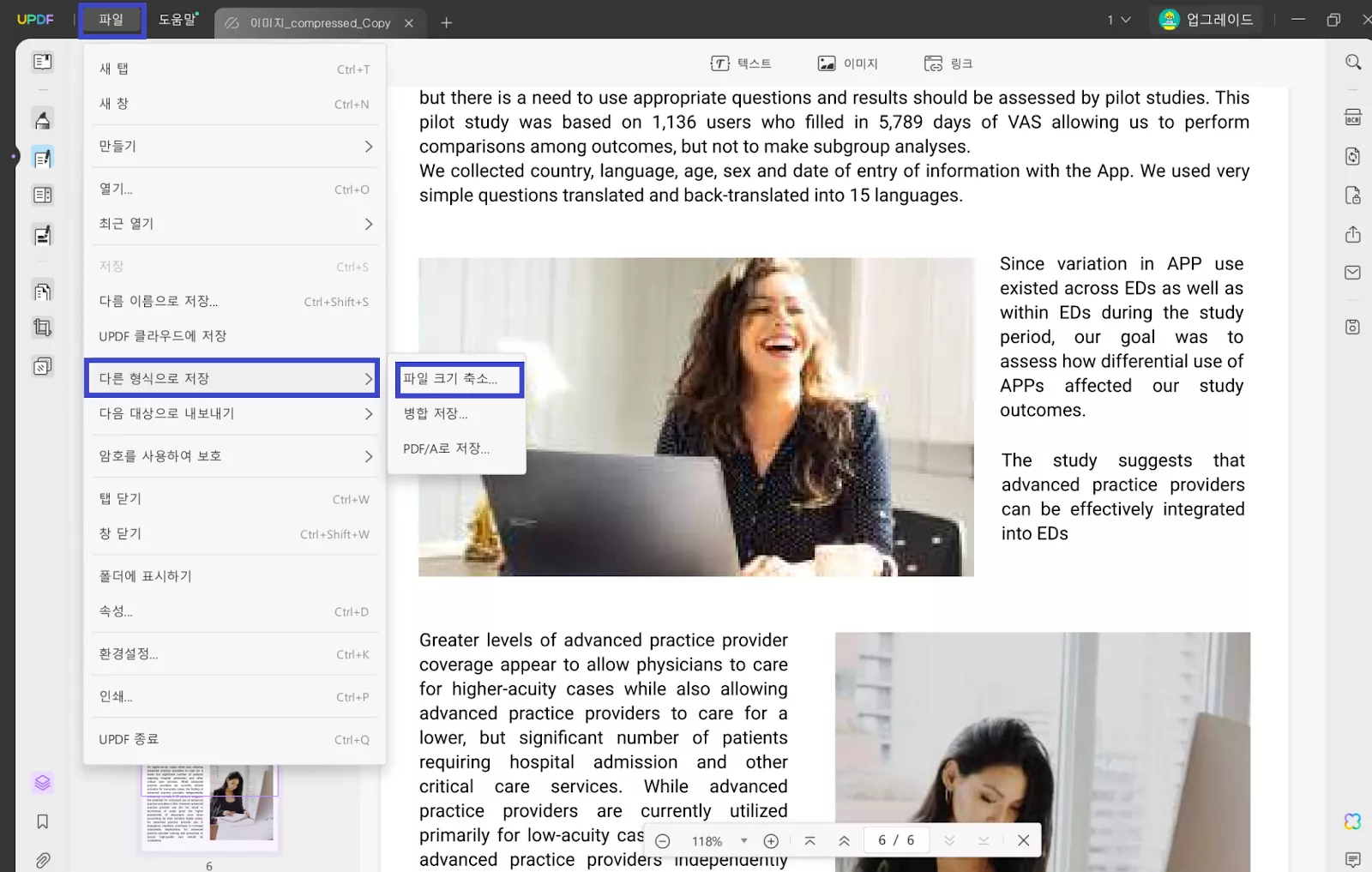Select the crop pages tool
The width and height of the screenshot is (1372, 872).
[42, 328]
